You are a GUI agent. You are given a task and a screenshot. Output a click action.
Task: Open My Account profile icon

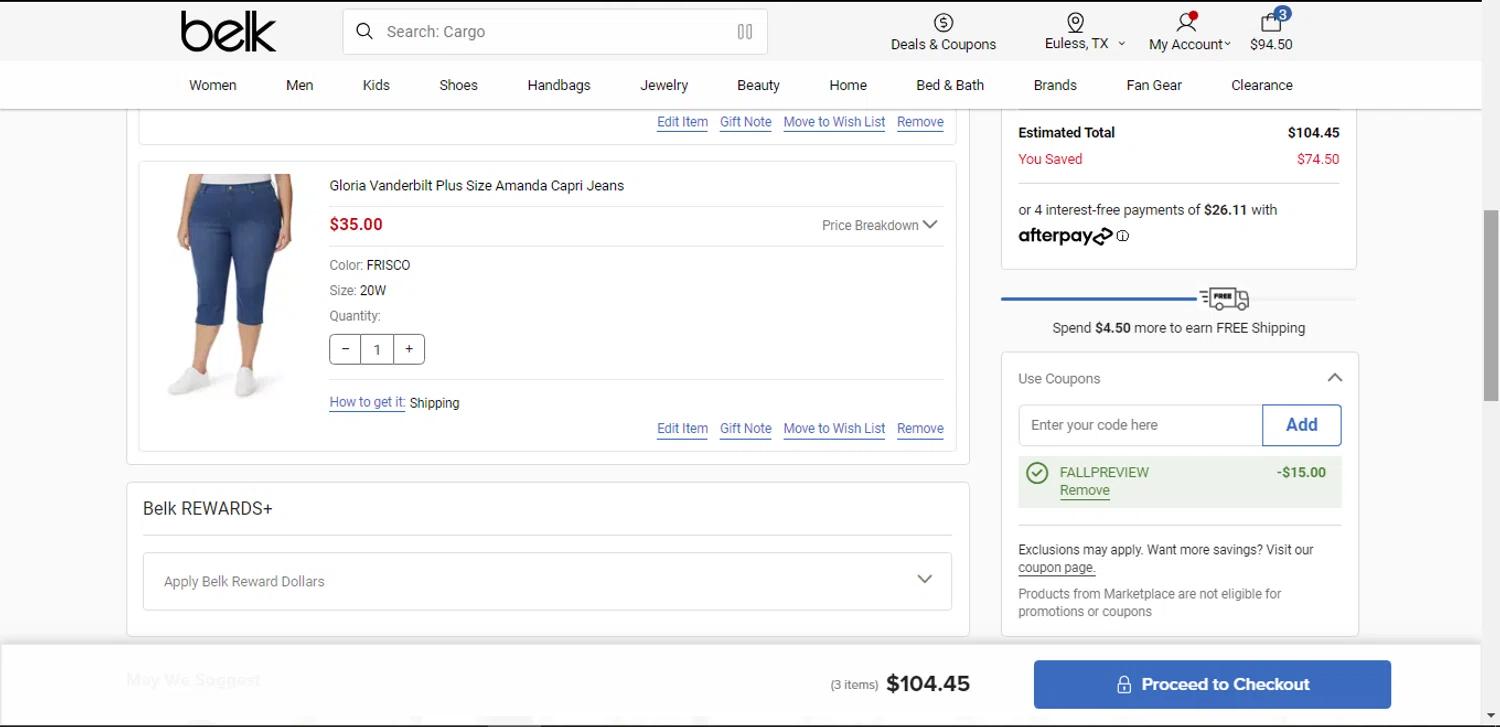click(x=1187, y=22)
